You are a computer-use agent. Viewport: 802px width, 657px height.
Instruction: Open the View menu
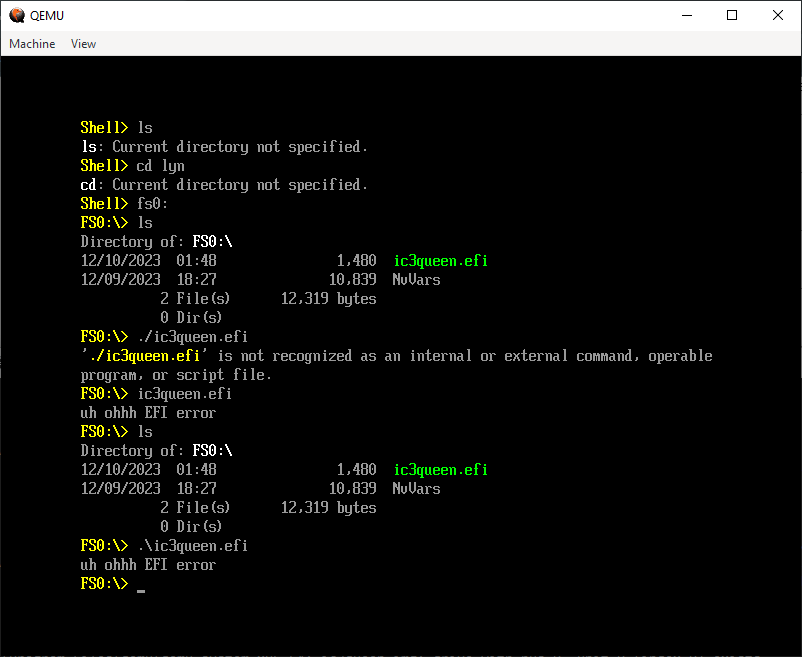(83, 44)
